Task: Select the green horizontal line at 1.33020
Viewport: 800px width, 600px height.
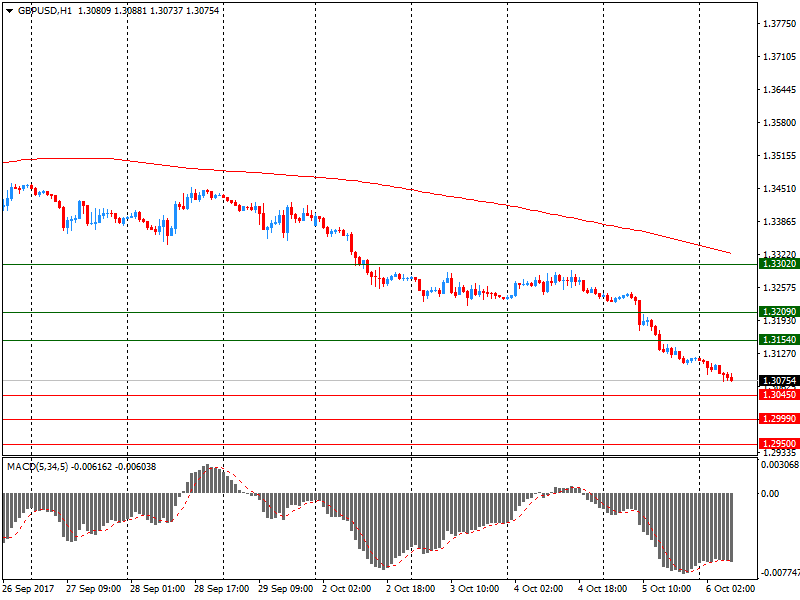Action: pyautogui.click(x=380, y=264)
